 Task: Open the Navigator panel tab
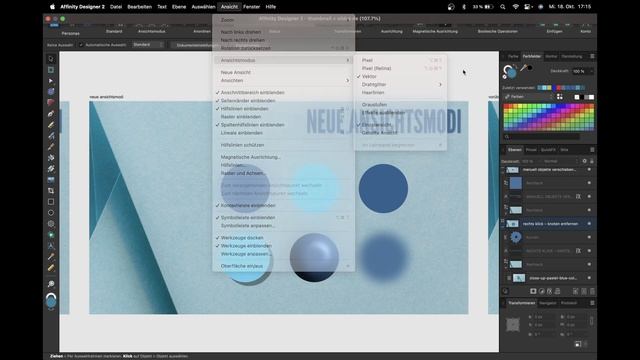[547, 303]
